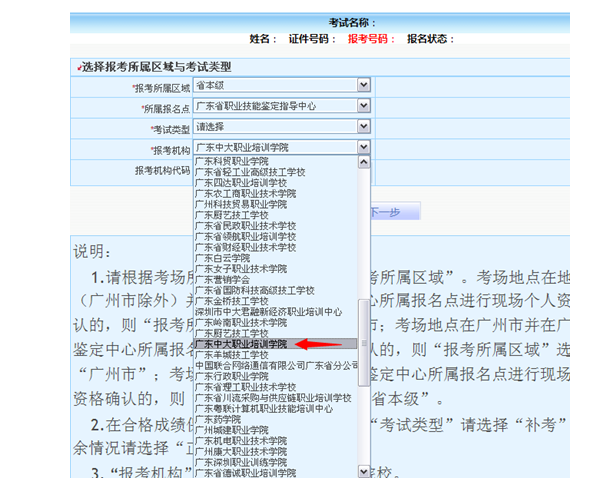Image resolution: width=612 pixels, height=498 pixels.
Task: Select 深圳市中大君融新经济职业培训中心 option
Action: pos(269,312)
